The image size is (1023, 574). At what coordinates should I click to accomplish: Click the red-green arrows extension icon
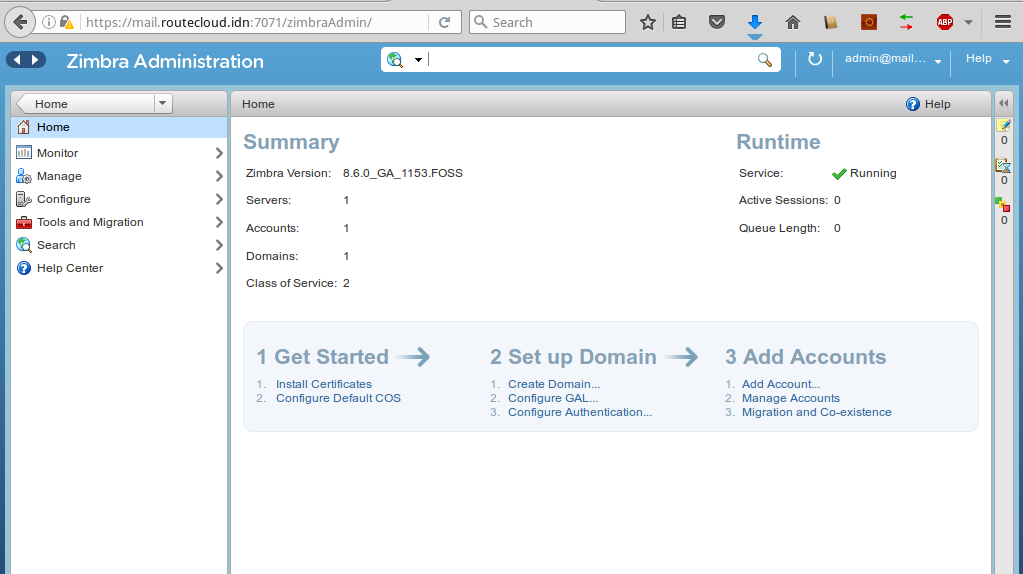906,22
